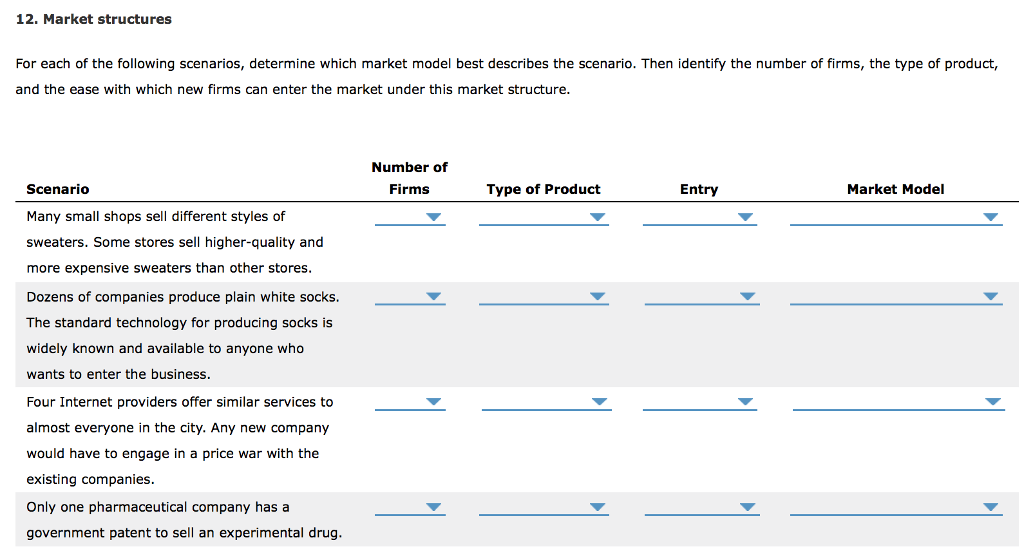Choose Type of Product for white socks row
The height and width of the screenshot is (549, 1024).
pos(543,297)
